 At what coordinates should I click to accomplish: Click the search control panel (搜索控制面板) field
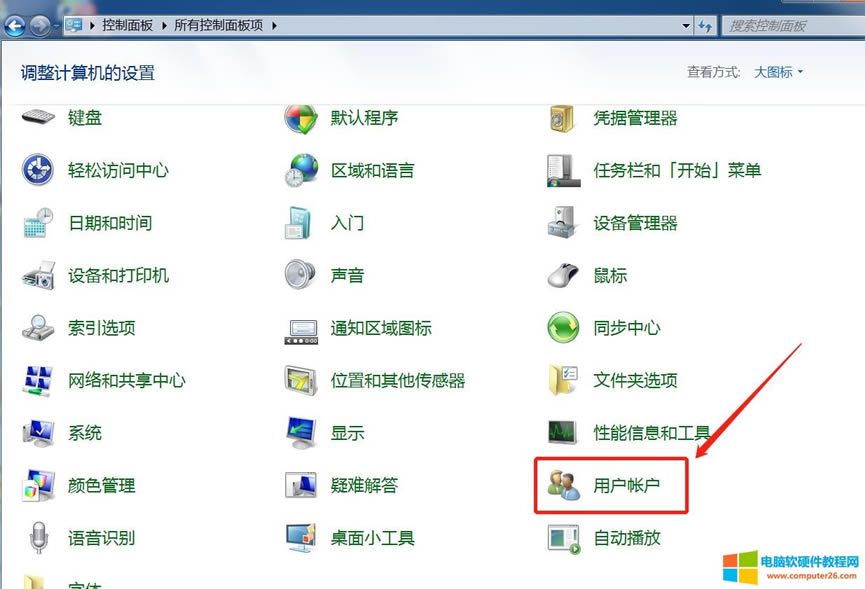tap(790, 25)
